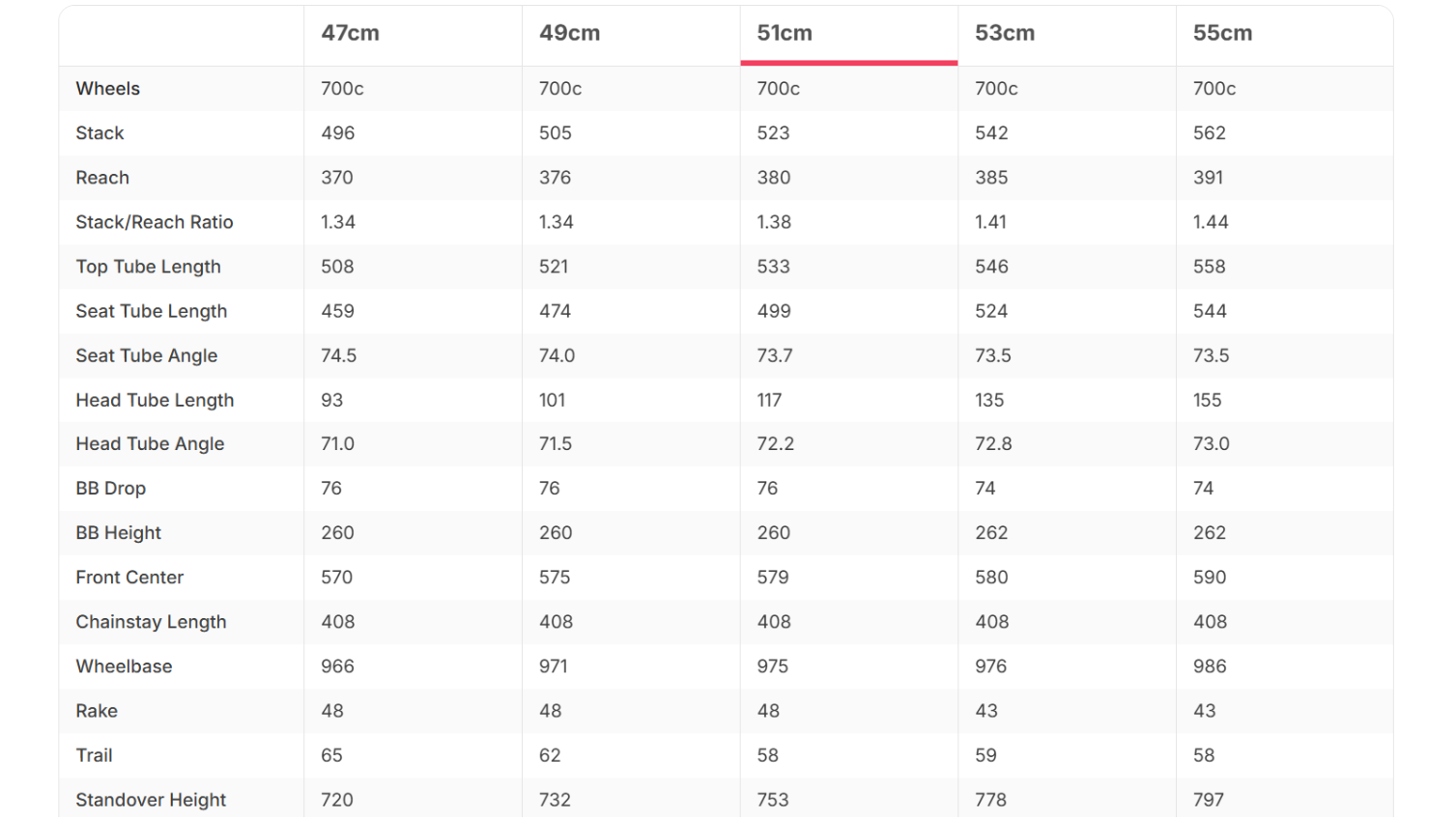Select the 49cm size column header
Image resolution: width=1456 pixels, height=819 pixels.
point(569,34)
